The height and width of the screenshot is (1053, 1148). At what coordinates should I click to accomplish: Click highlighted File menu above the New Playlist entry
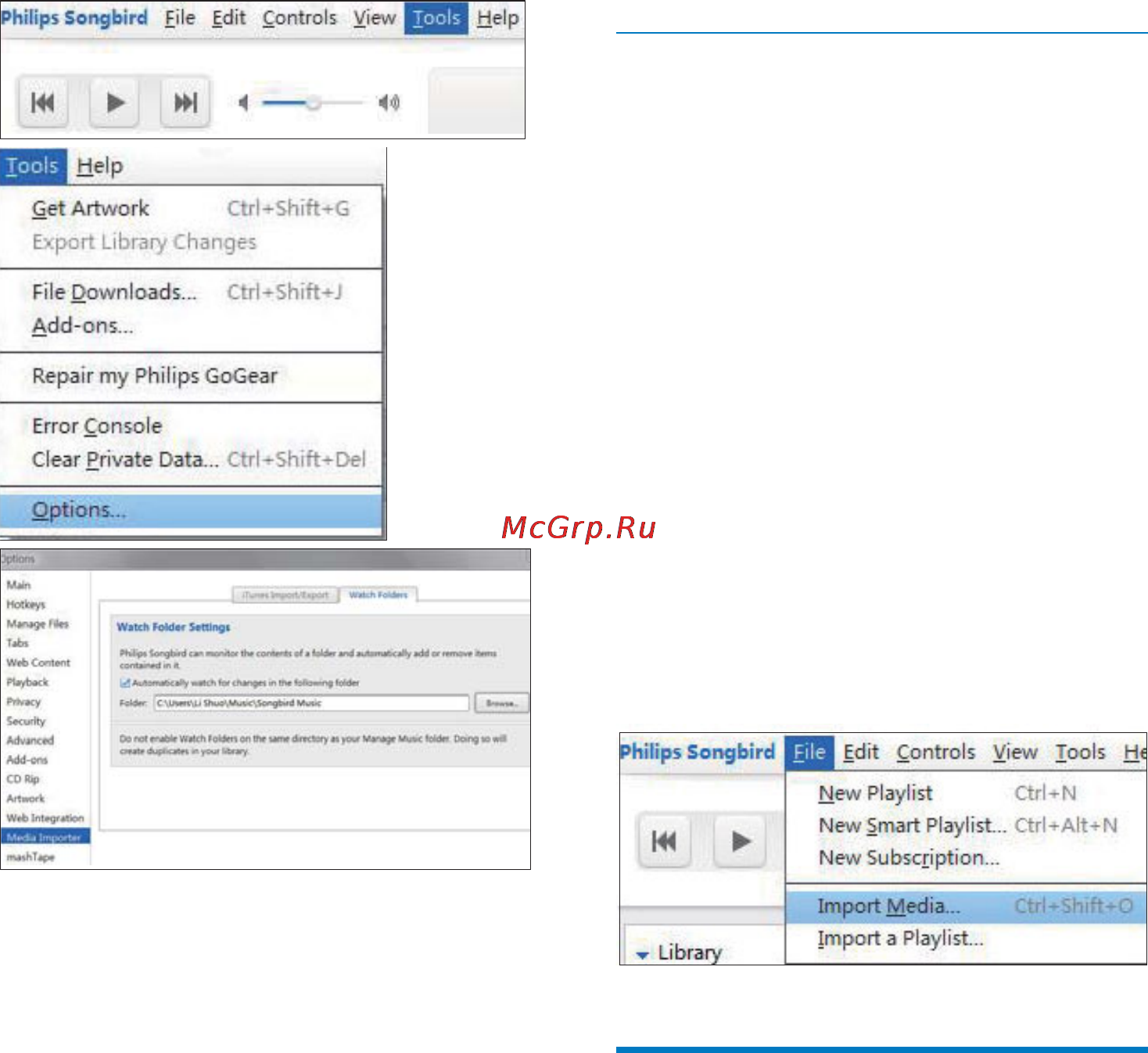[x=809, y=752]
